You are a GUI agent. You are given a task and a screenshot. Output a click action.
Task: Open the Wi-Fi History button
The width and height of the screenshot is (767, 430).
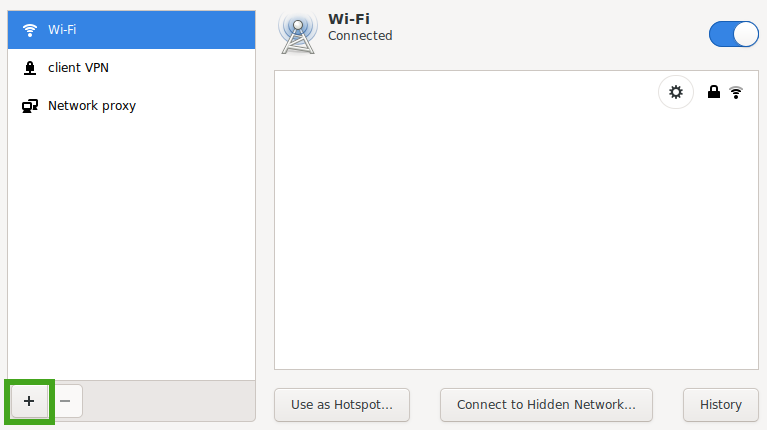click(720, 405)
